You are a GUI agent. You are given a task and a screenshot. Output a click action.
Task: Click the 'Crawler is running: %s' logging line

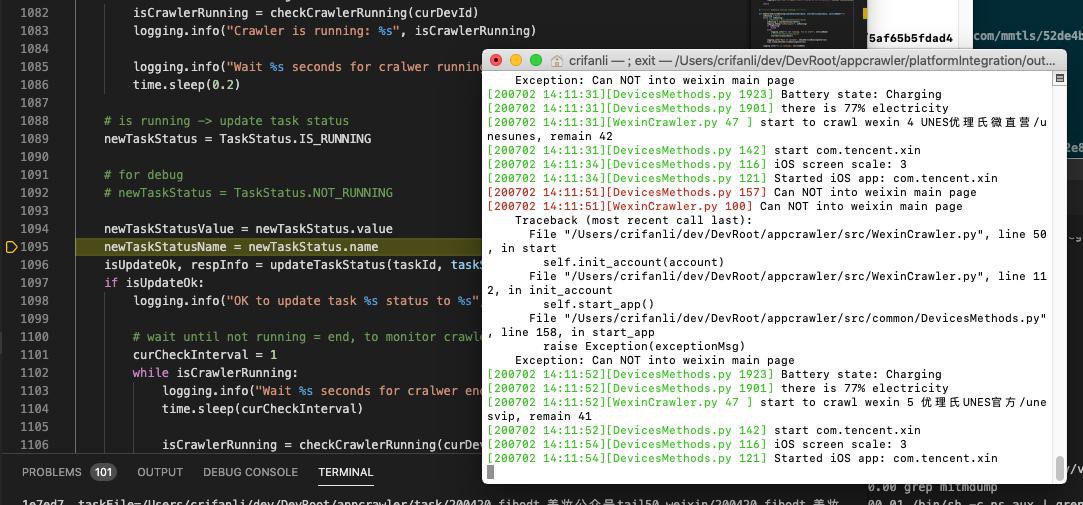pyautogui.click(x=334, y=30)
